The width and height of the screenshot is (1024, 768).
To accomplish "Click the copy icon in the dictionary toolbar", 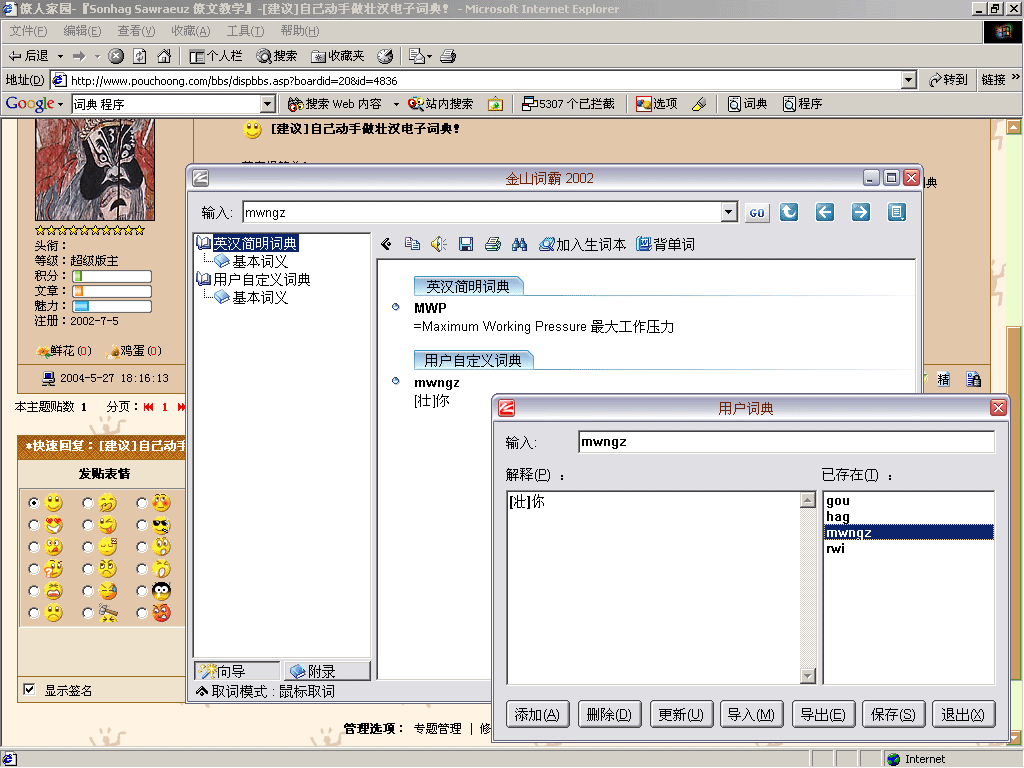I will click(x=412, y=244).
